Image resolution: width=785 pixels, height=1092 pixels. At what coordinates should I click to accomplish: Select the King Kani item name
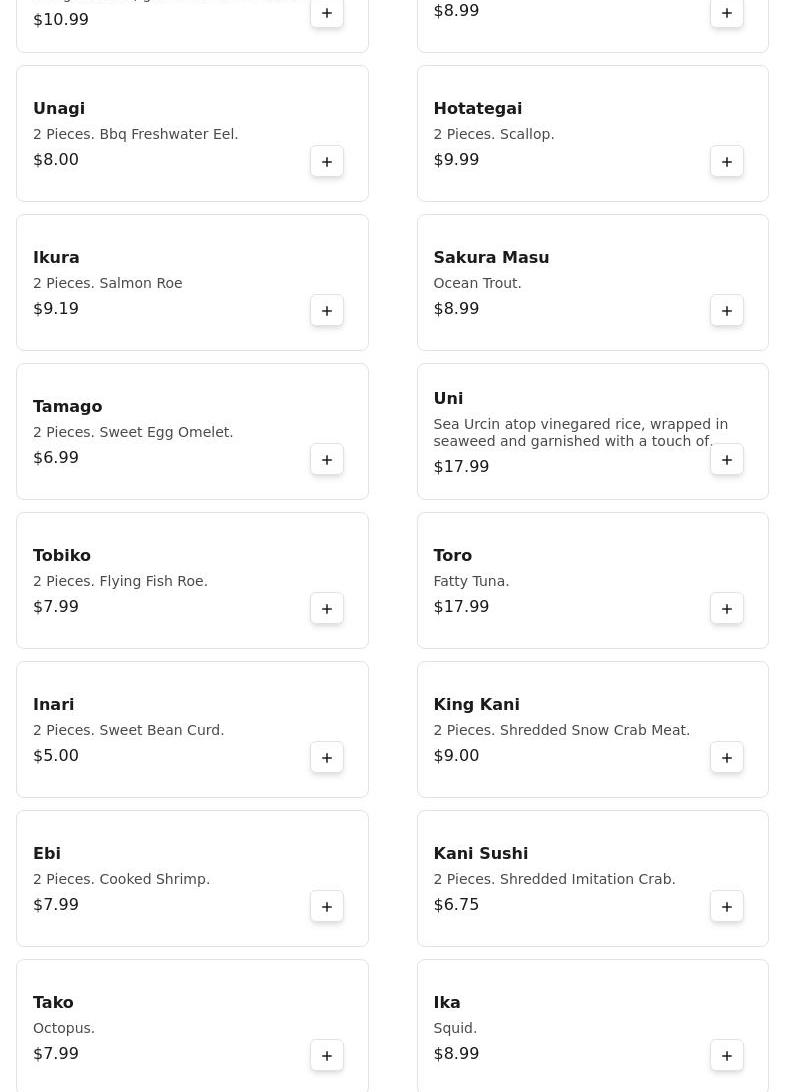(x=476, y=704)
